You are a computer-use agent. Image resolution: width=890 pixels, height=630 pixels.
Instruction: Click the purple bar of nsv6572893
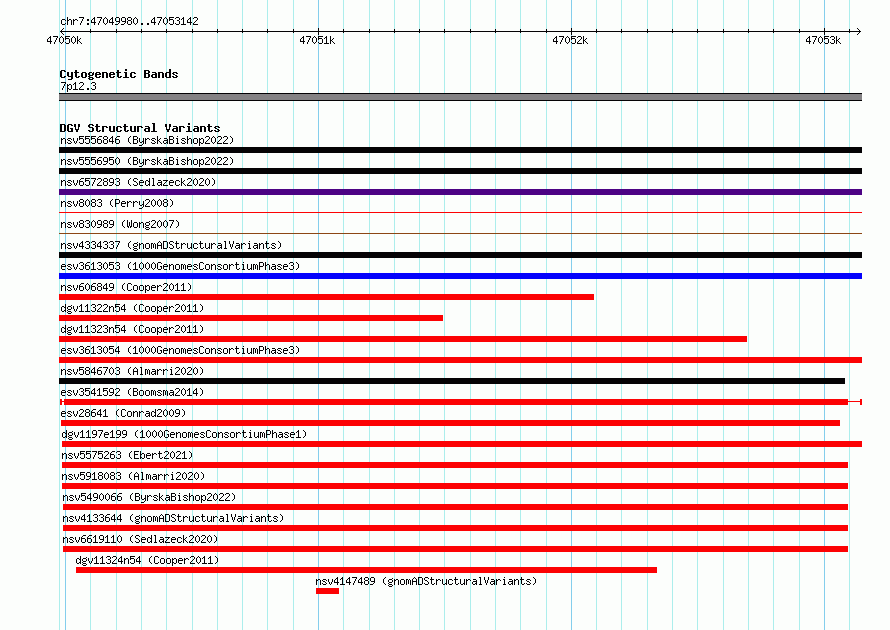pyautogui.click(x=460, y=192)
